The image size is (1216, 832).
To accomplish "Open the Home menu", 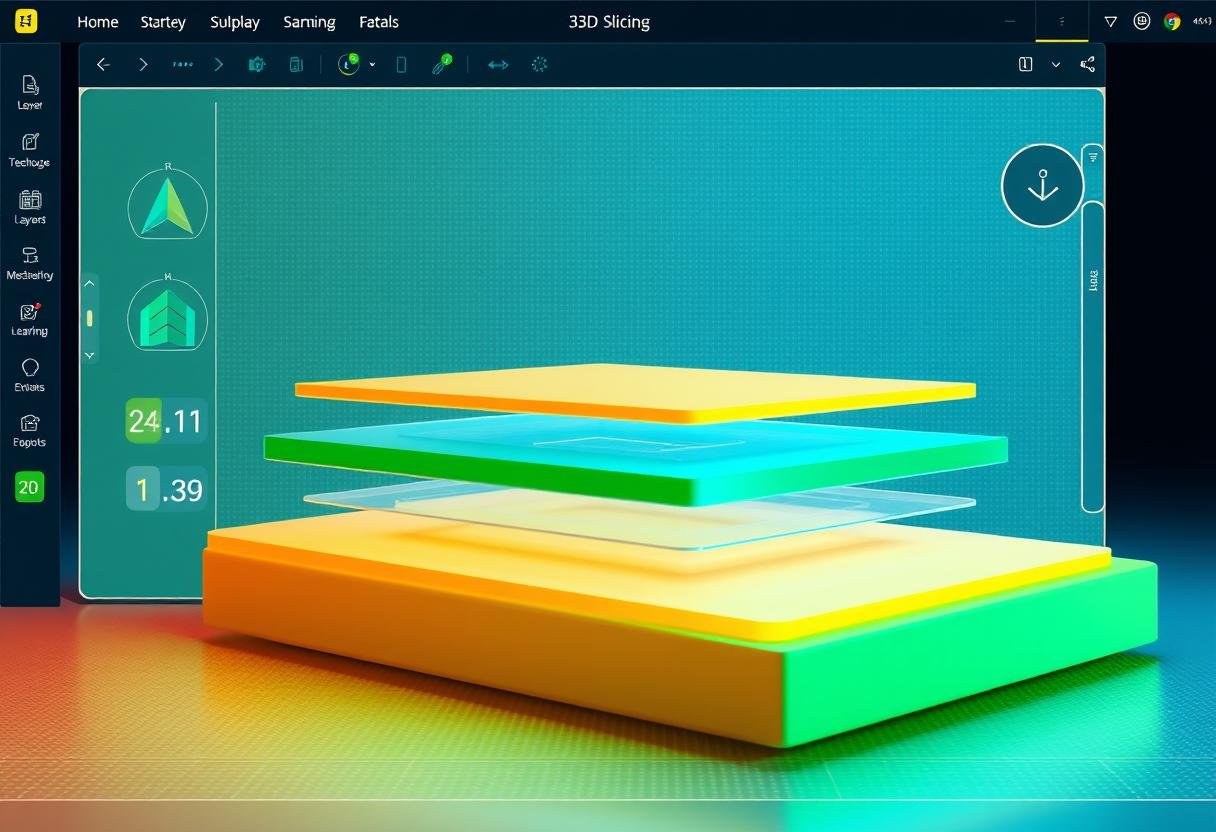I will tap(97, 22).
